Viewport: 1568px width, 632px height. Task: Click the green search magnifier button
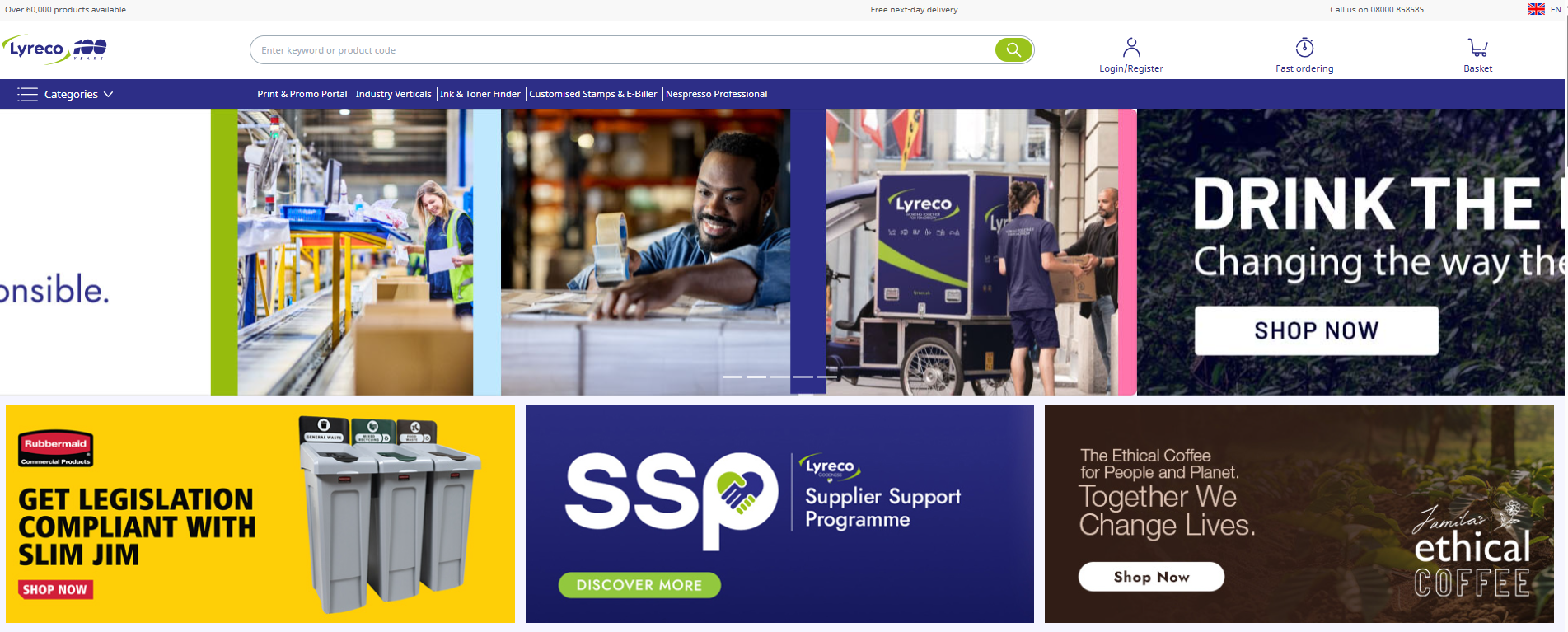(1013, 50)
